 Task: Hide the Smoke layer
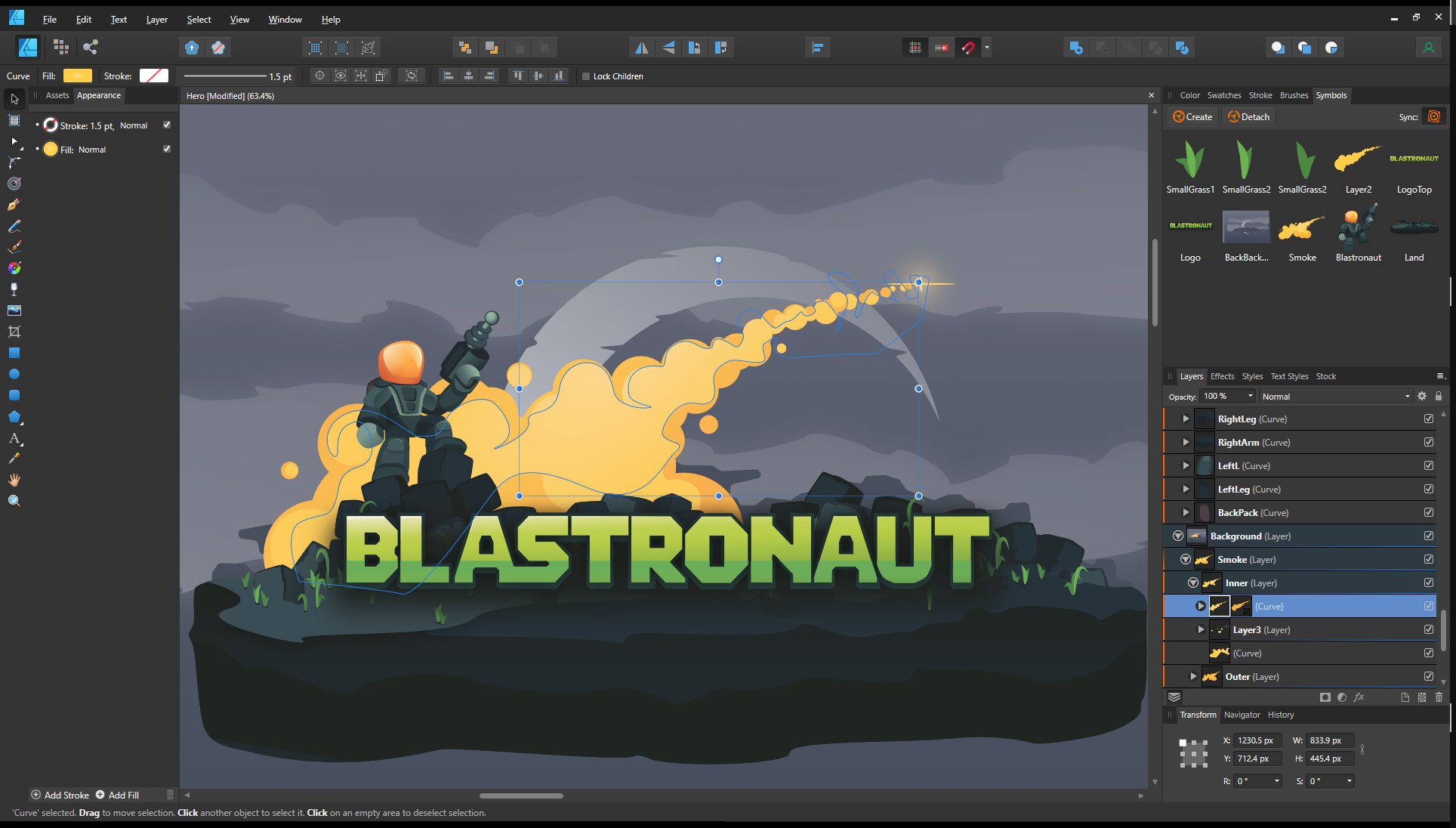point(1429,559)
